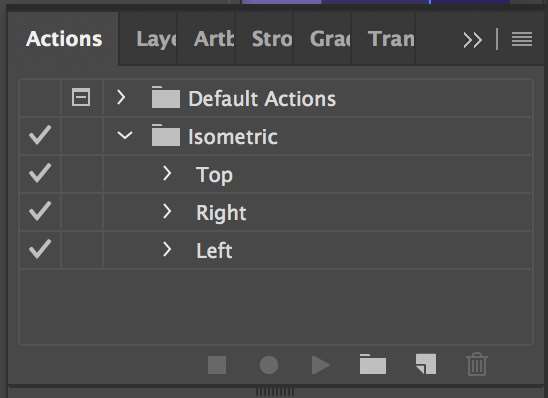Open the Transform panel tab
This screenshot has height=398, width=548.
point(391,39)
